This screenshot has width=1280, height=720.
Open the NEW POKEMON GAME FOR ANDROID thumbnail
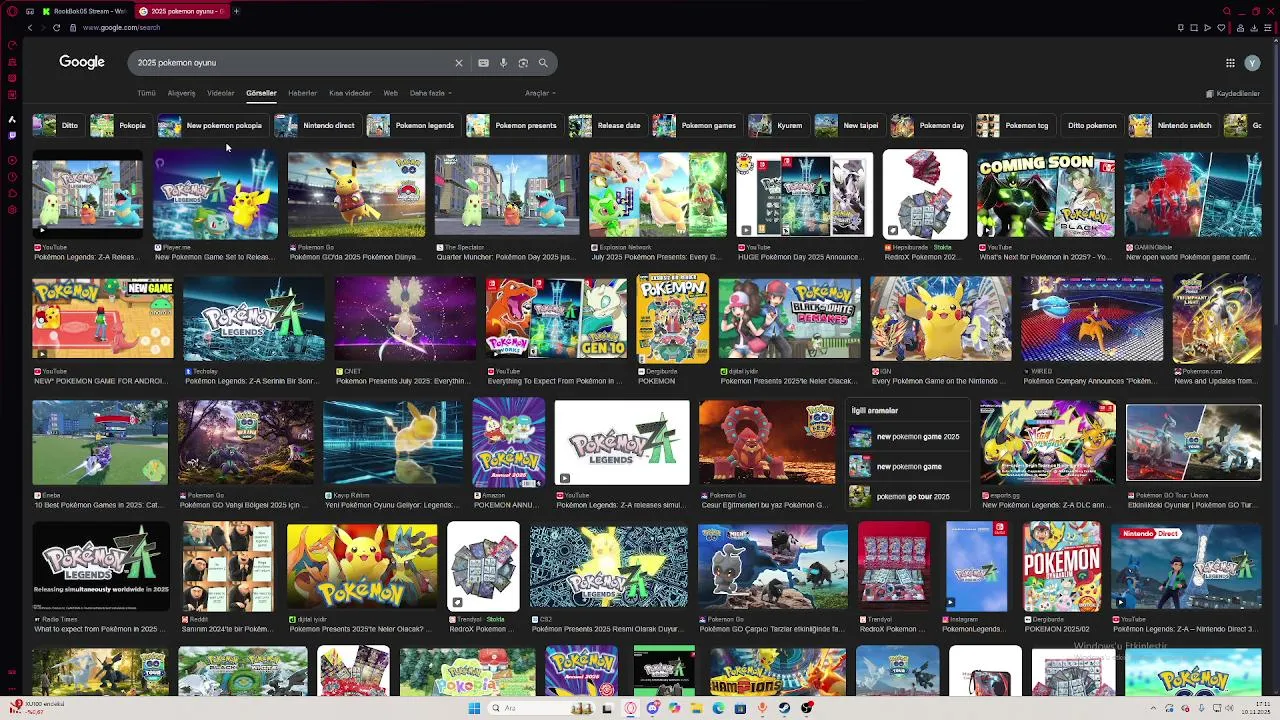coord(103,319)
